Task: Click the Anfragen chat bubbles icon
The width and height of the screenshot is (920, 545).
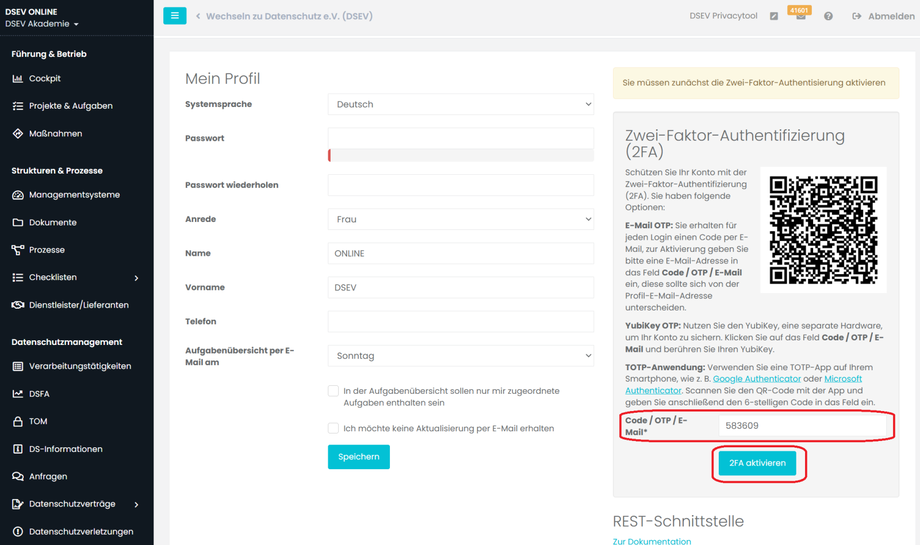Action: [18, 476]
